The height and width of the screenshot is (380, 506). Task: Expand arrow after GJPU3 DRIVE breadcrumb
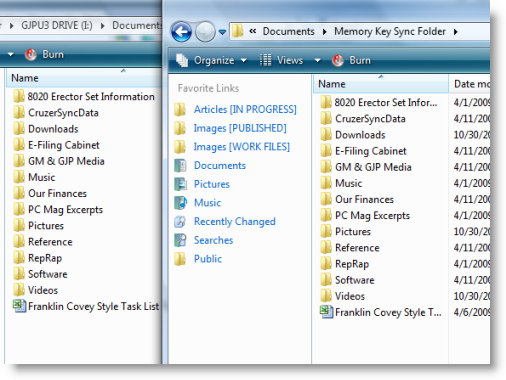point(103,26)
